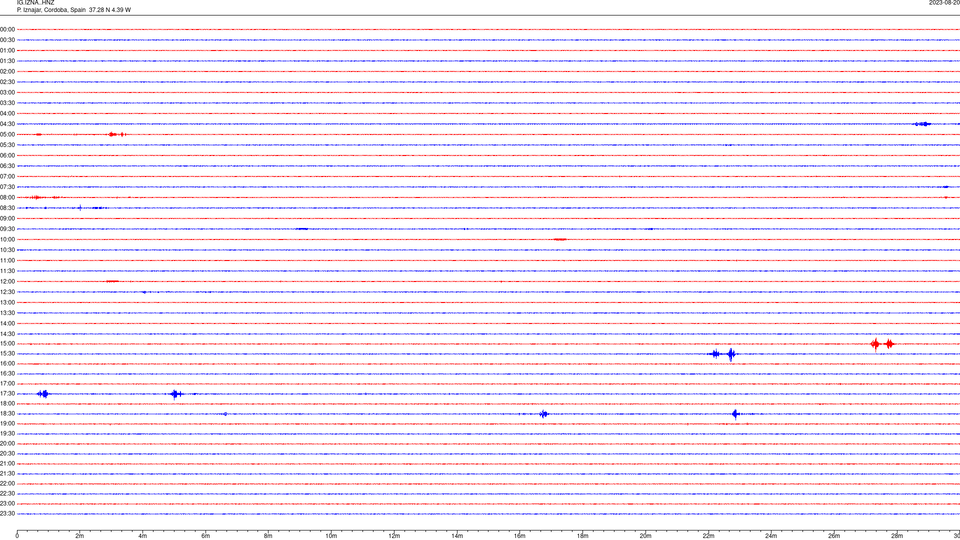Click the blue burst near 17m on 18:30 trace
Screen dimensions: 960x540
(x=544, y=414)
